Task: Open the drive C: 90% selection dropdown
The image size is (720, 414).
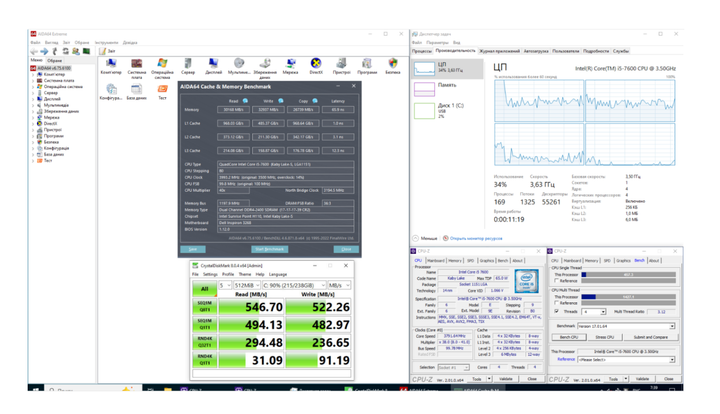Action: click(294, 285)
